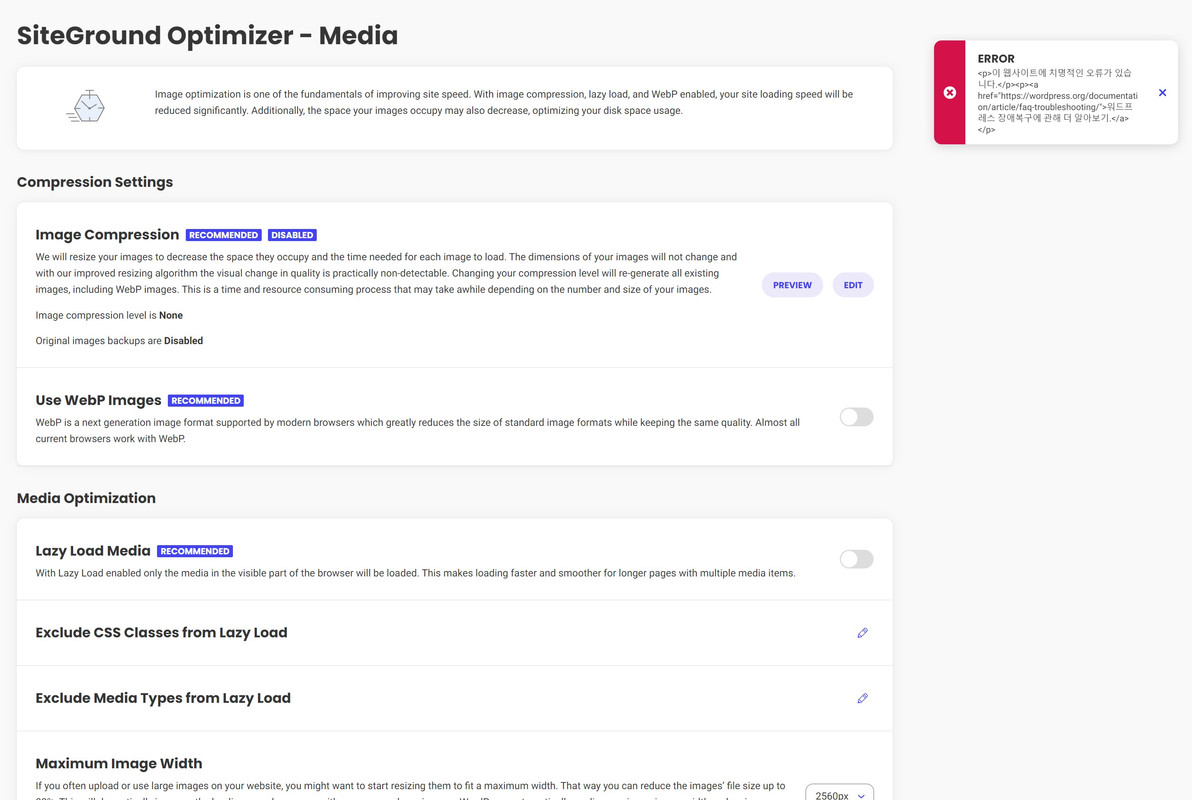The height and width of the screenshot is (800, 1192).
Task: Edit Exclude Media Types from Lazy Load
Action: 862,698
